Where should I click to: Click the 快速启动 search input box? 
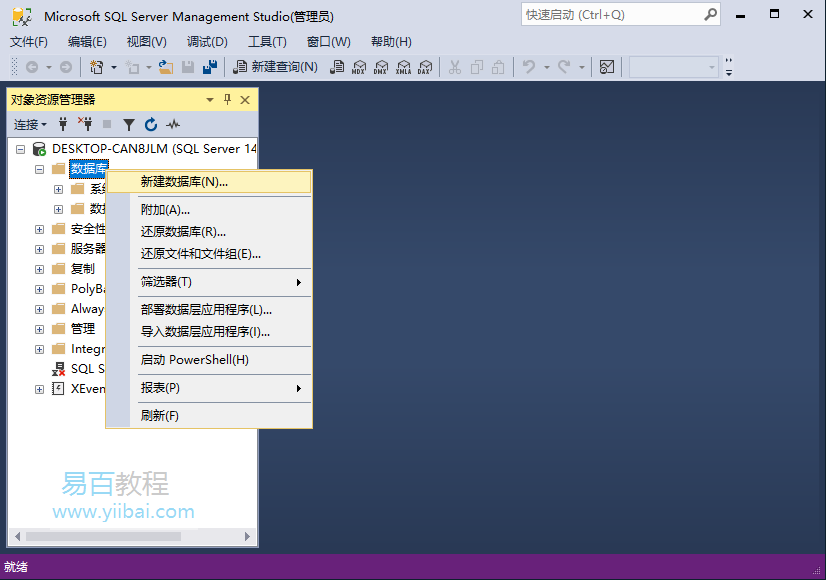pos(612,14)
